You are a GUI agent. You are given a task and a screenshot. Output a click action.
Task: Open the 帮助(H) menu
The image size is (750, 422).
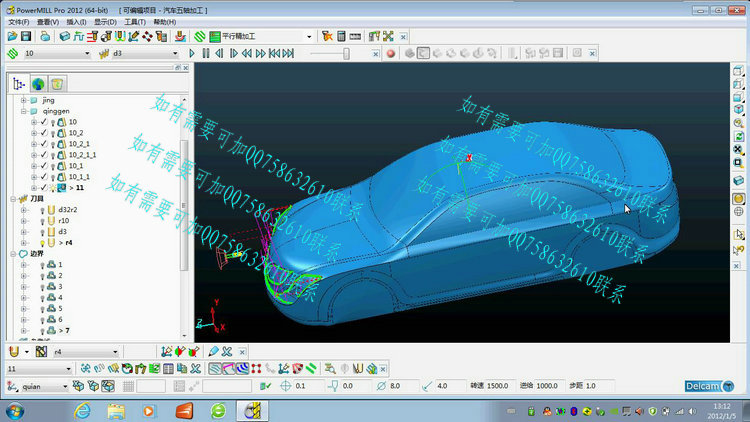(x=165, y=22)
